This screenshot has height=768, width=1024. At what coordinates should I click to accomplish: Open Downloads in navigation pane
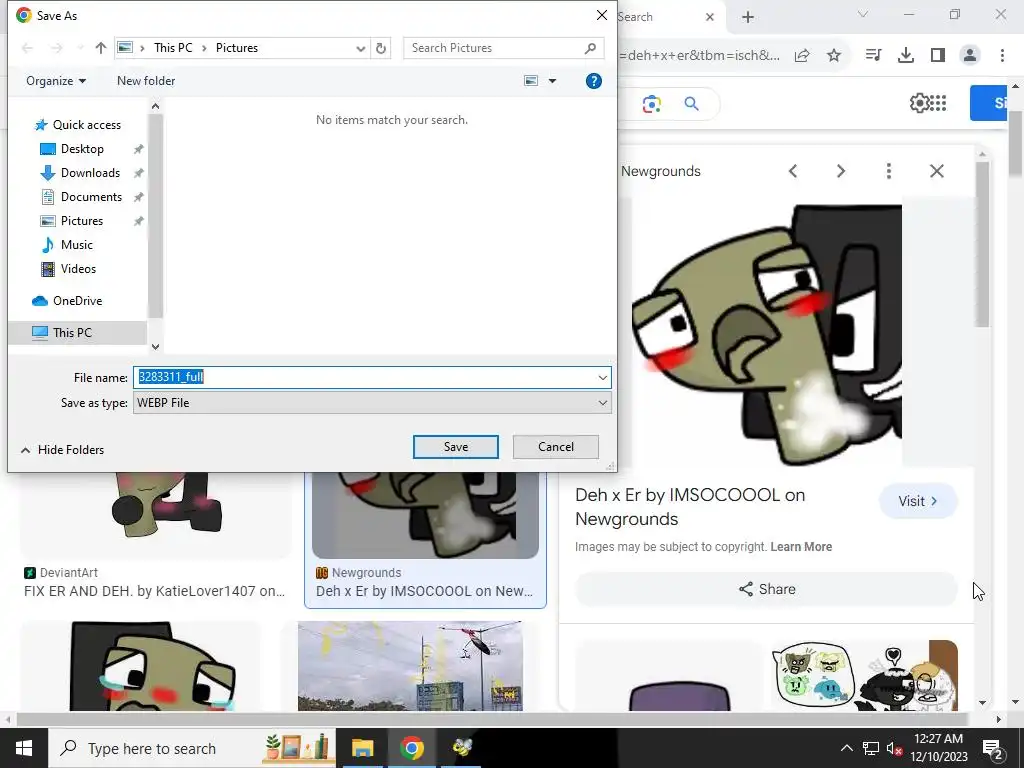[90, 173]
